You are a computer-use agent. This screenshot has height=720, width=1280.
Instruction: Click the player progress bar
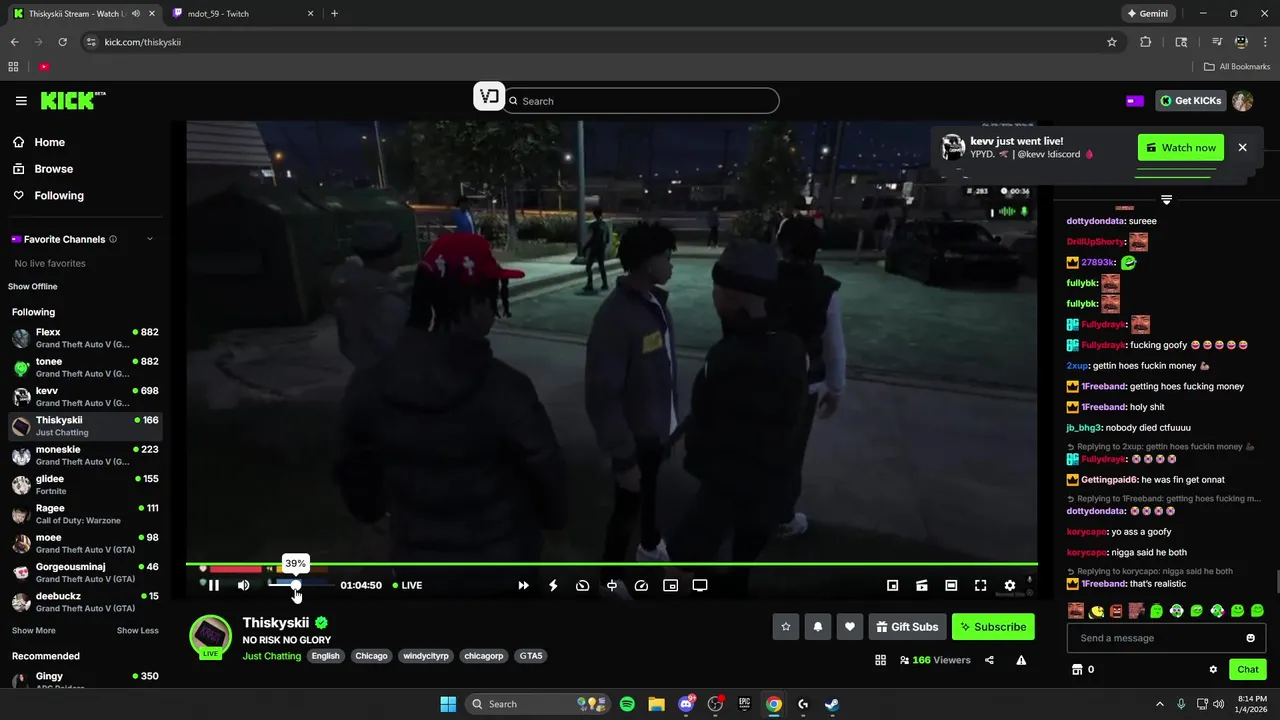click(612, 564)
